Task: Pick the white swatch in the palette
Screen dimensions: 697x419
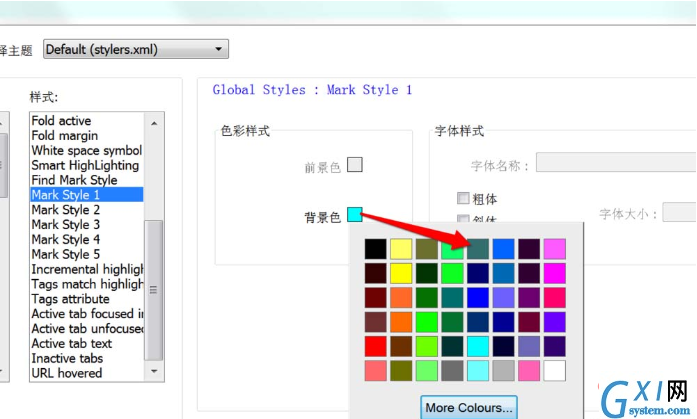Action: (x=554, y=371)
